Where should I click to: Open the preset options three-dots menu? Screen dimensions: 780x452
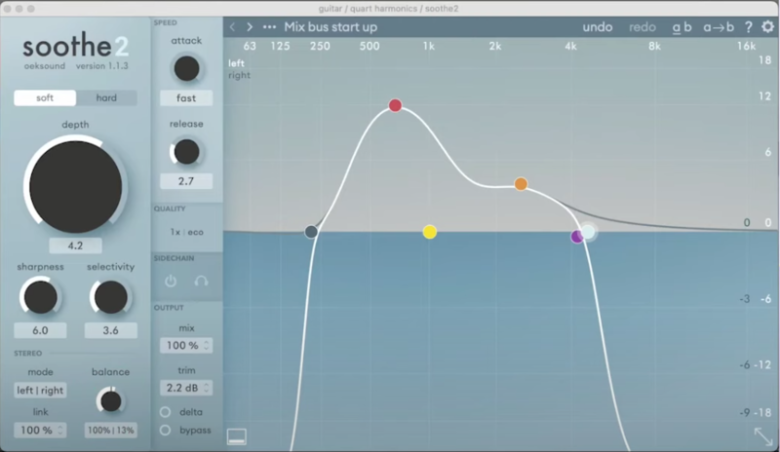coord(269,27)
